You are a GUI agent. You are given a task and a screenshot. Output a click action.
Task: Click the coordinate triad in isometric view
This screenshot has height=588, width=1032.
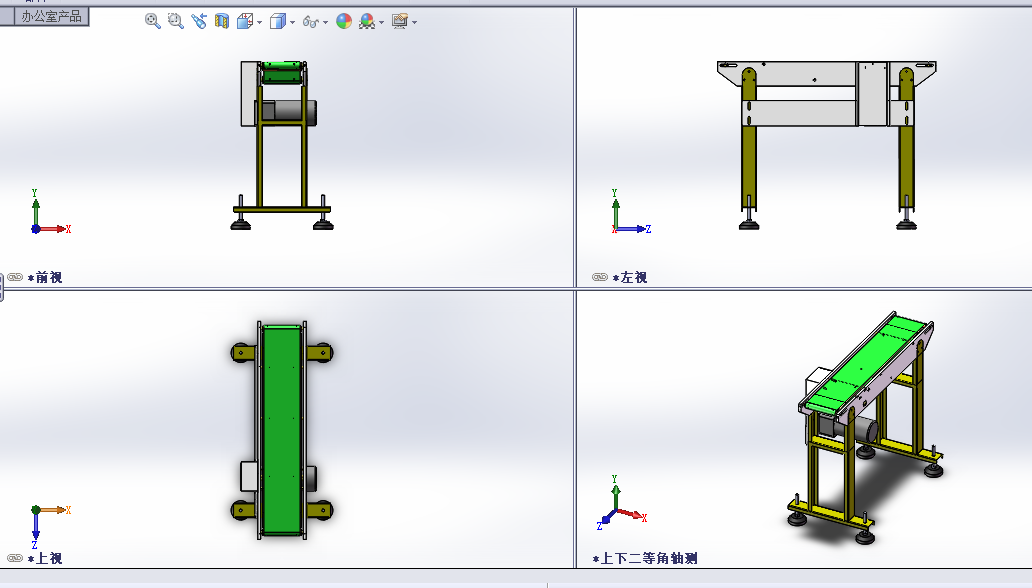(621, 502)
